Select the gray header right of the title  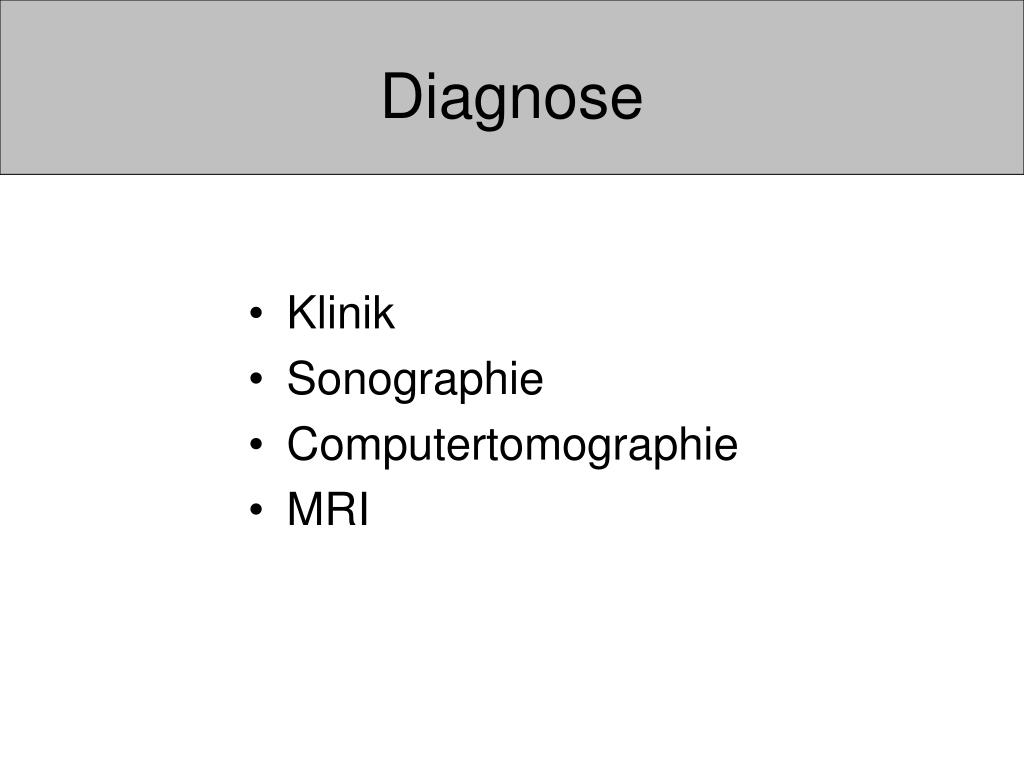pos(833,88)
